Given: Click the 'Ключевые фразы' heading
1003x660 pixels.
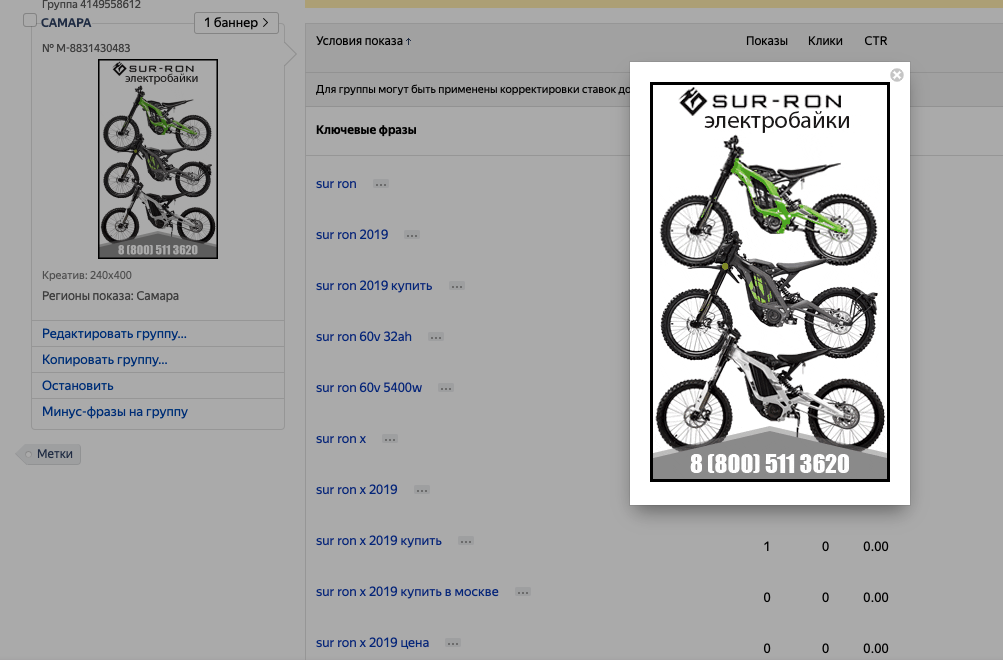Looking at the screenshot, I should (x=366, y=130).
